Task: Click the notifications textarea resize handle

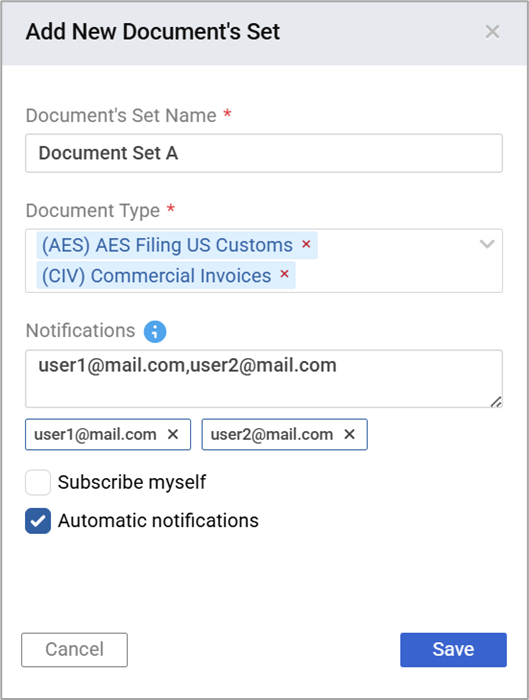Action: tap(496, 402)
